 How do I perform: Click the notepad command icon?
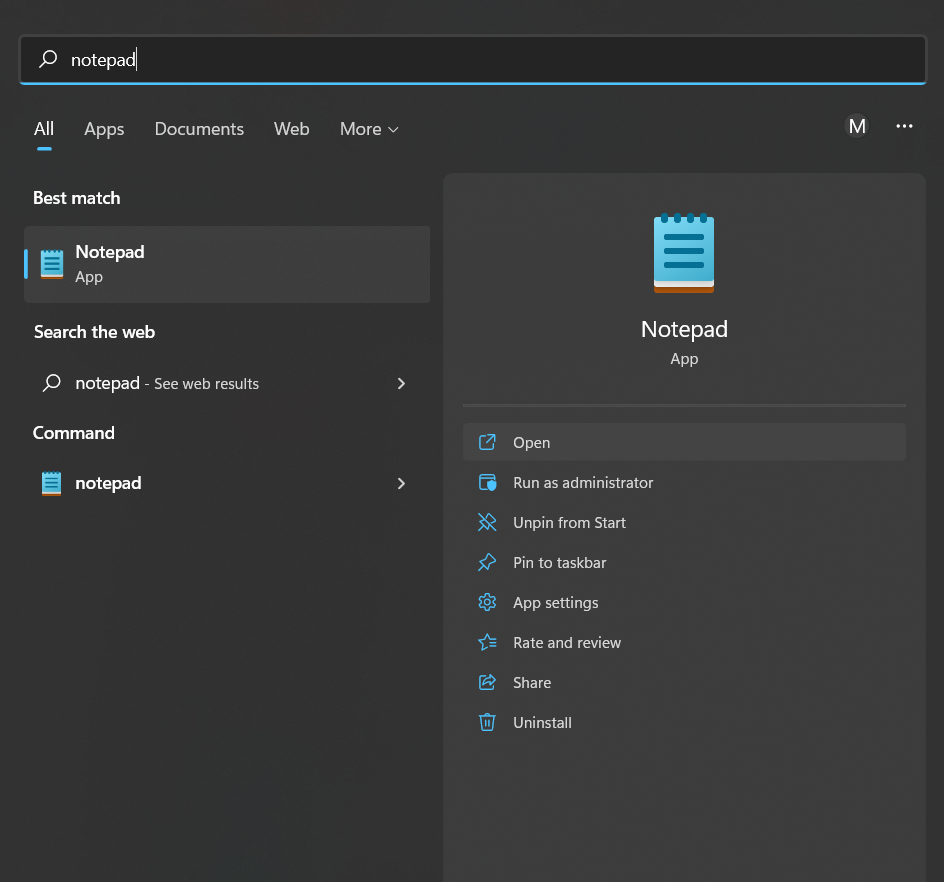pyautogui.click(x=52, y=483)
